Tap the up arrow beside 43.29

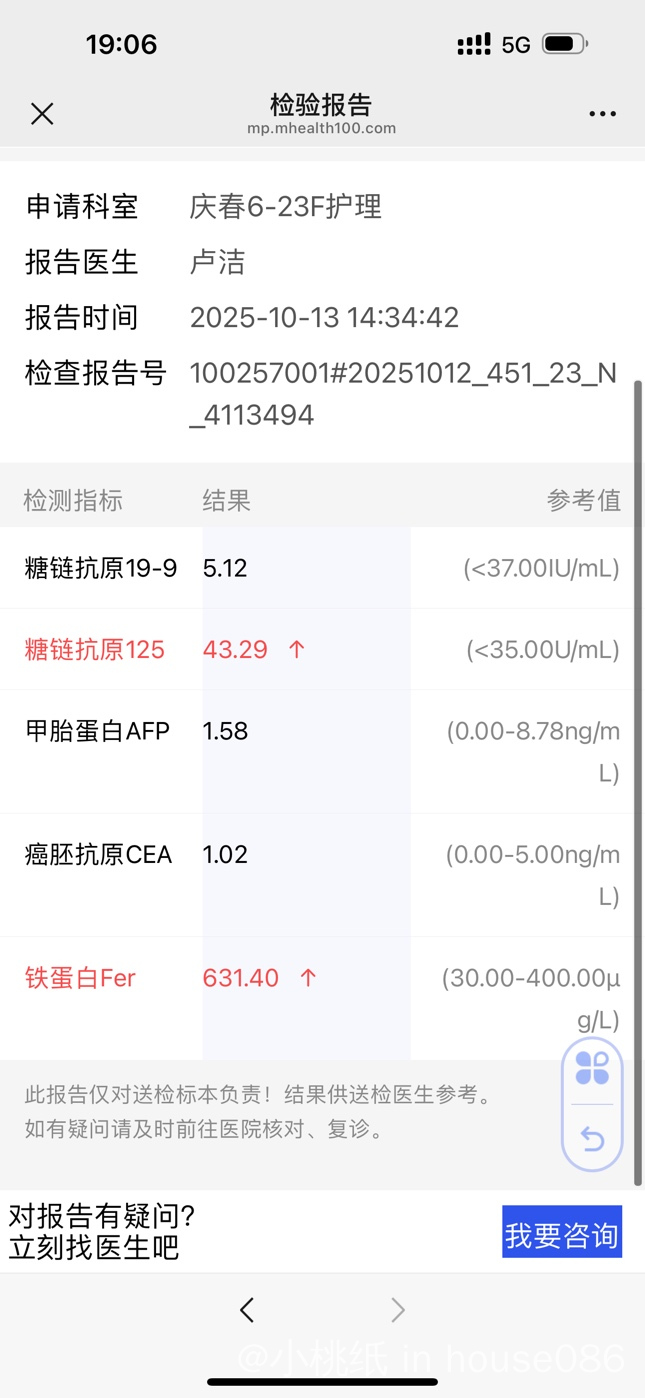296,650
